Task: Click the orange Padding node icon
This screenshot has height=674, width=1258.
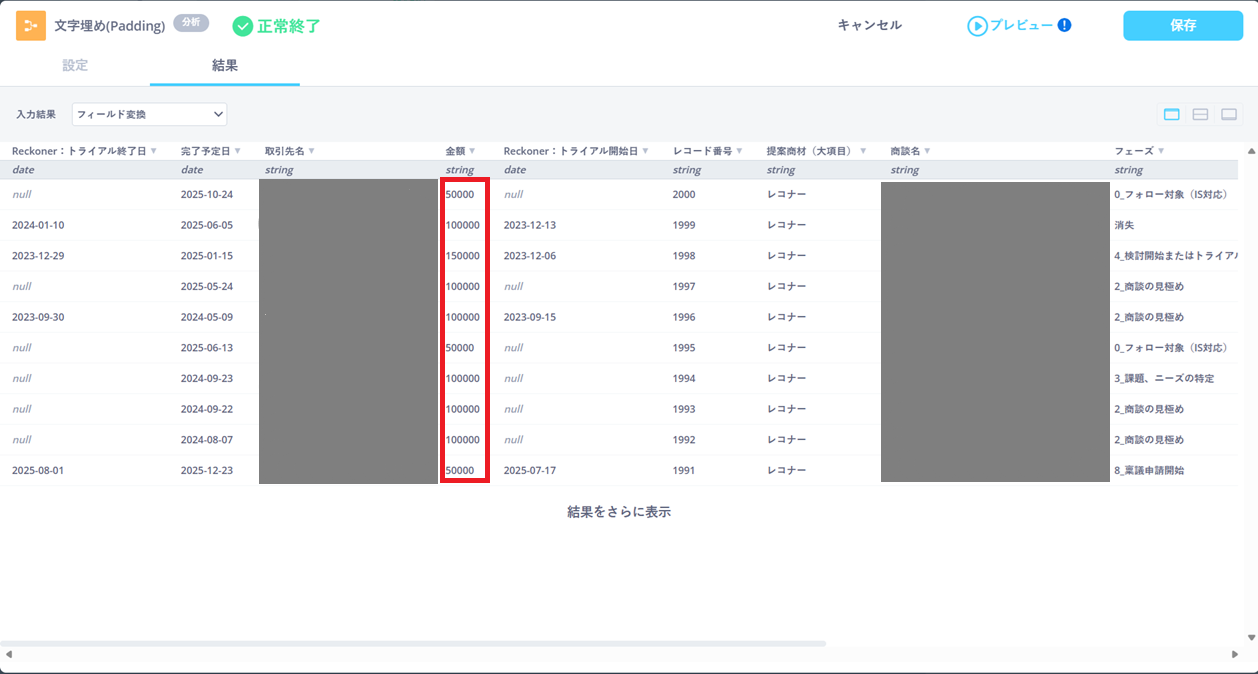Action: coord(31,26)
